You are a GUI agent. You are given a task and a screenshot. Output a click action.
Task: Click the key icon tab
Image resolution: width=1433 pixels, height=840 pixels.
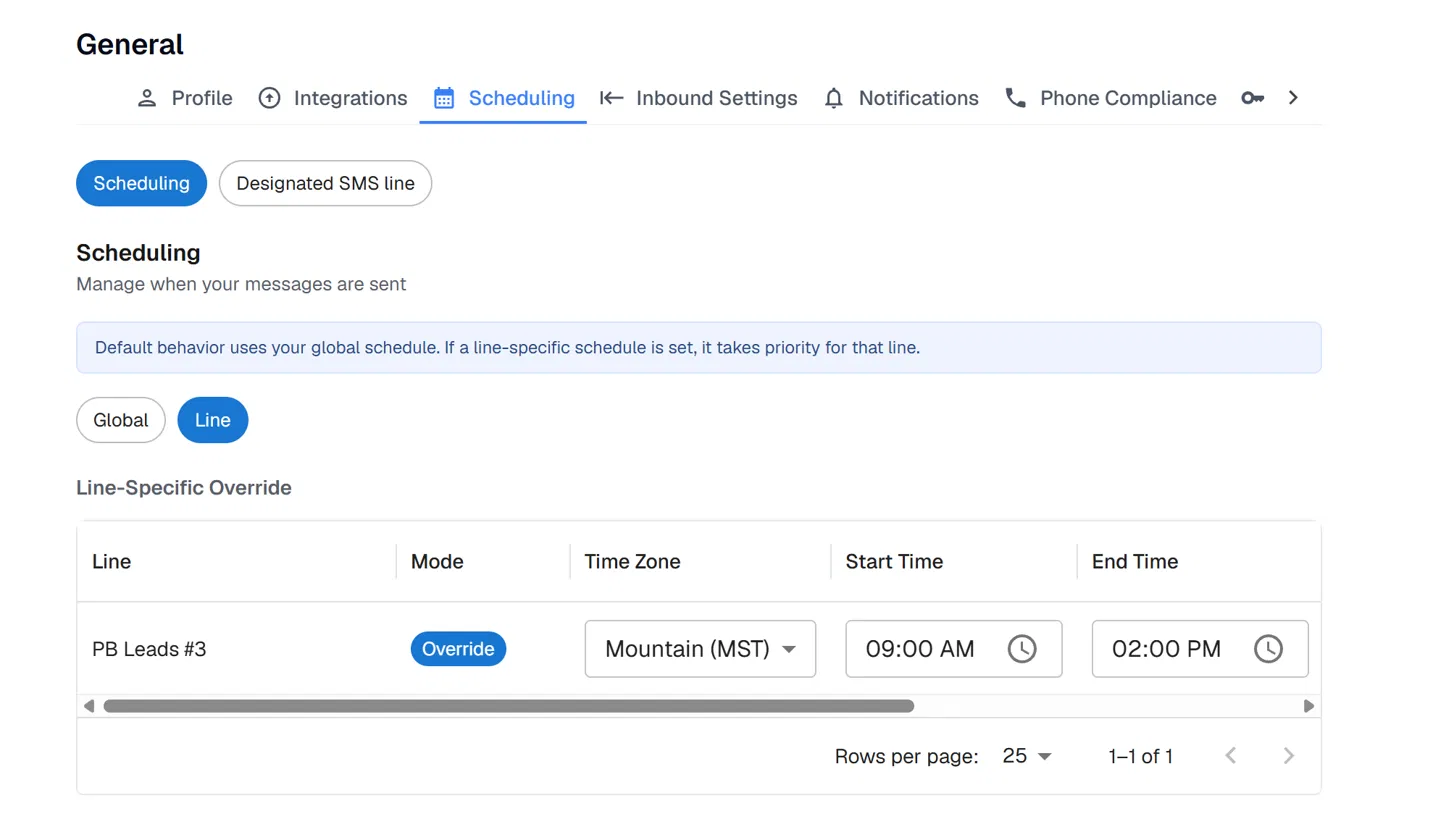1252,98
